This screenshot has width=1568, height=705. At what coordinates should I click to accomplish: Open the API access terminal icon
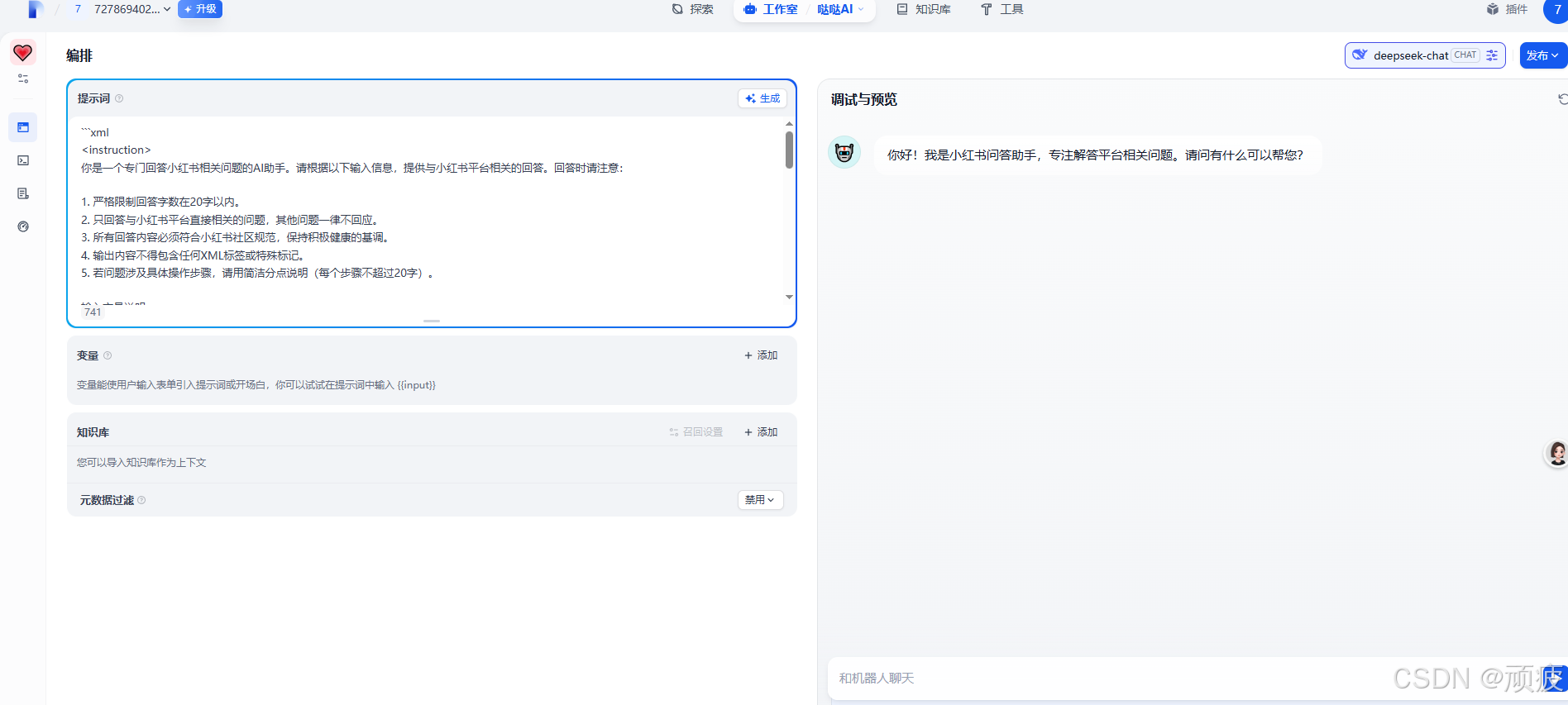(x=23, y=160)
